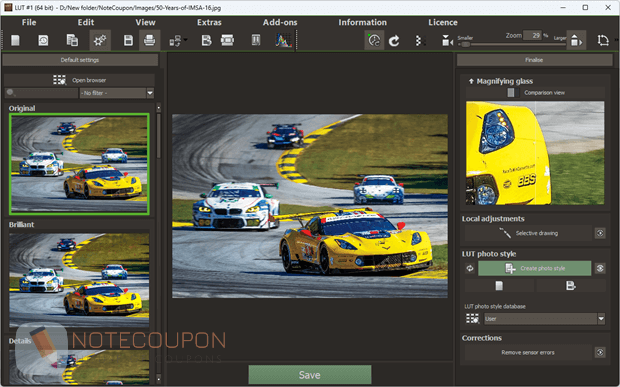The image size is (620, 387).
Task: Open recent files clock-document icon
Action: (x=43, y=40)
